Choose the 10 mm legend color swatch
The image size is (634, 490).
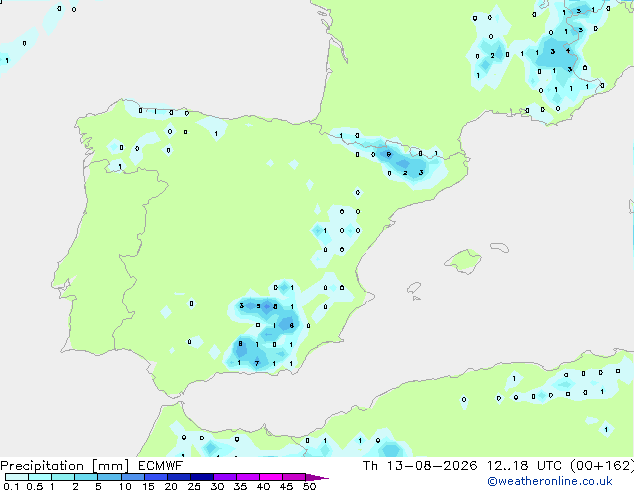click(132, 477)
